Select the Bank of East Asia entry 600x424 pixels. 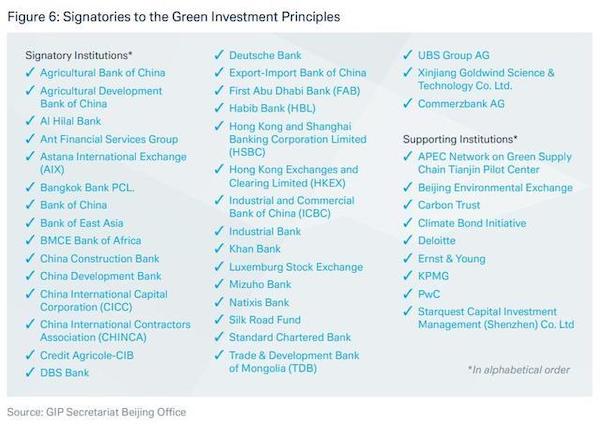82,223
